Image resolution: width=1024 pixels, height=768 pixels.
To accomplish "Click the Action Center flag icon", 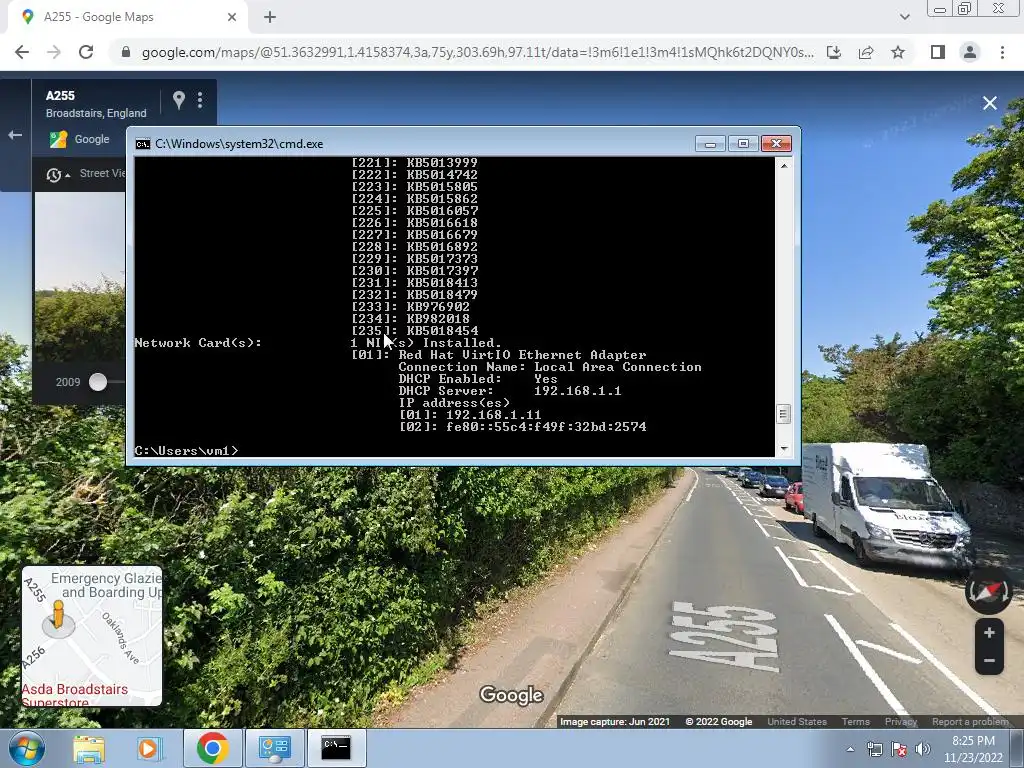I will point(899,749).
